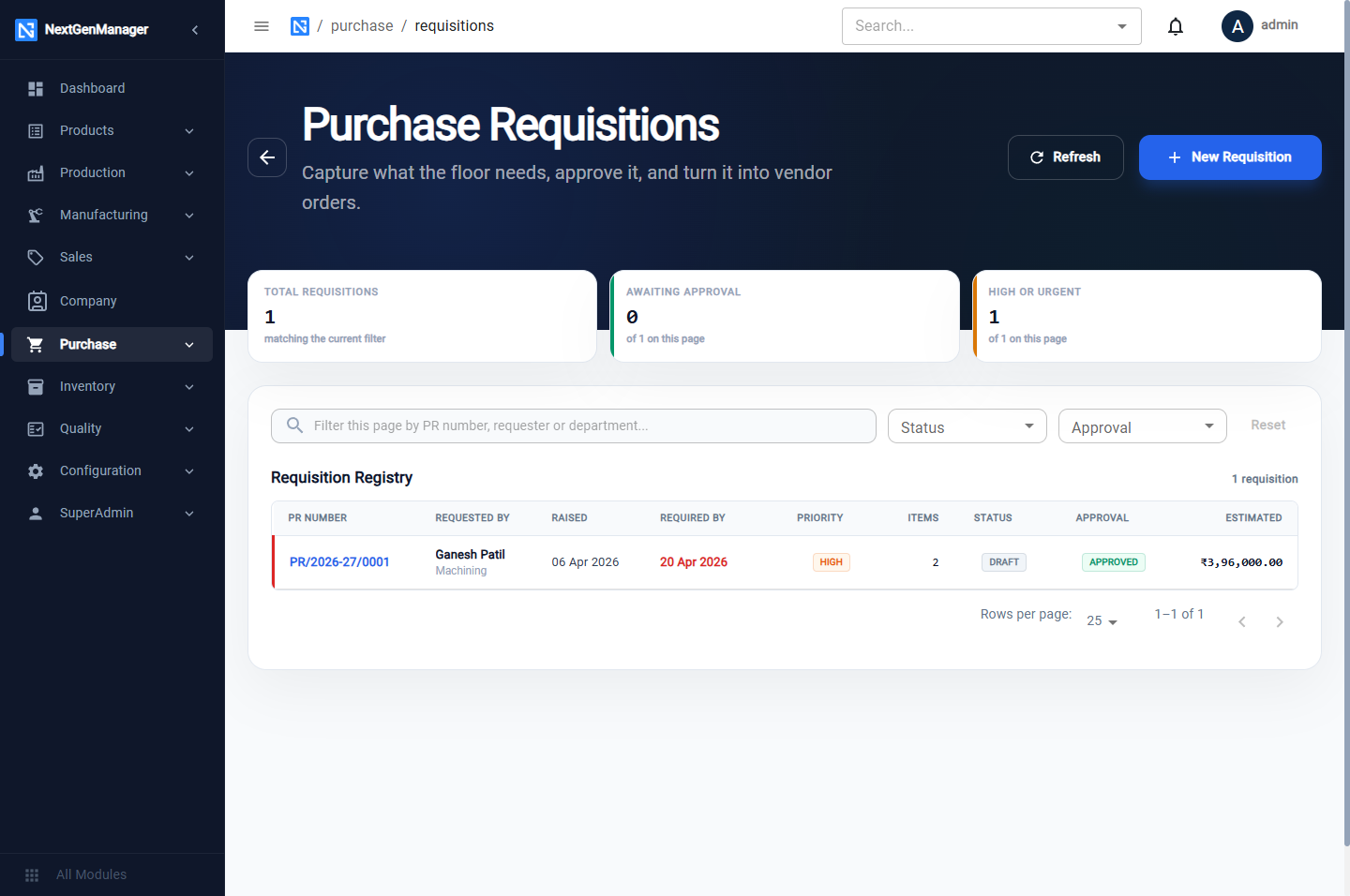Open the Approval filter dropdown
This screenshot has width=1350, height=896.
click(x=1143, y=426)
